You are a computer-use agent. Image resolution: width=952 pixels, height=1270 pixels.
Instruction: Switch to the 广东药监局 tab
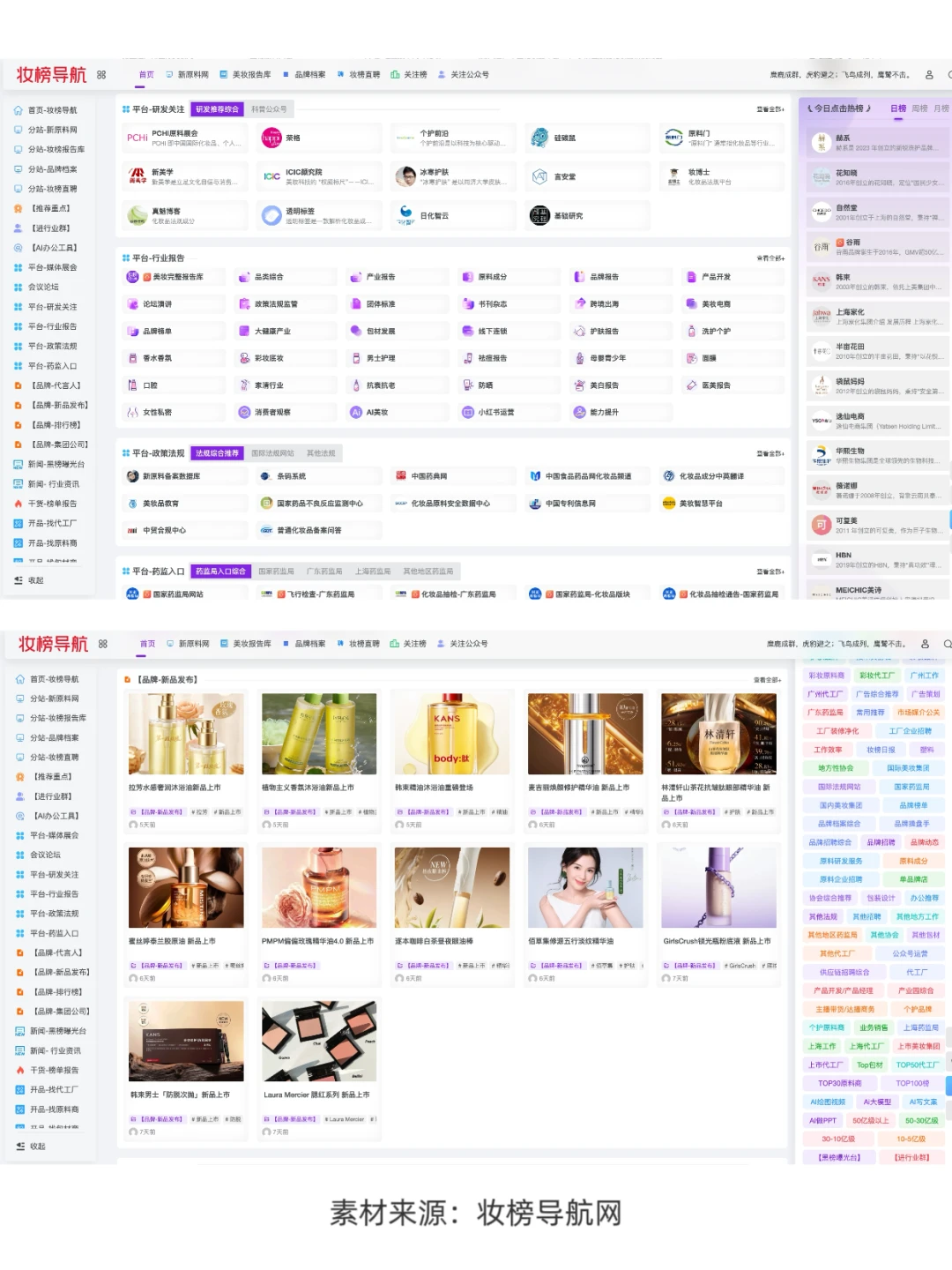(x=324, y=571)
